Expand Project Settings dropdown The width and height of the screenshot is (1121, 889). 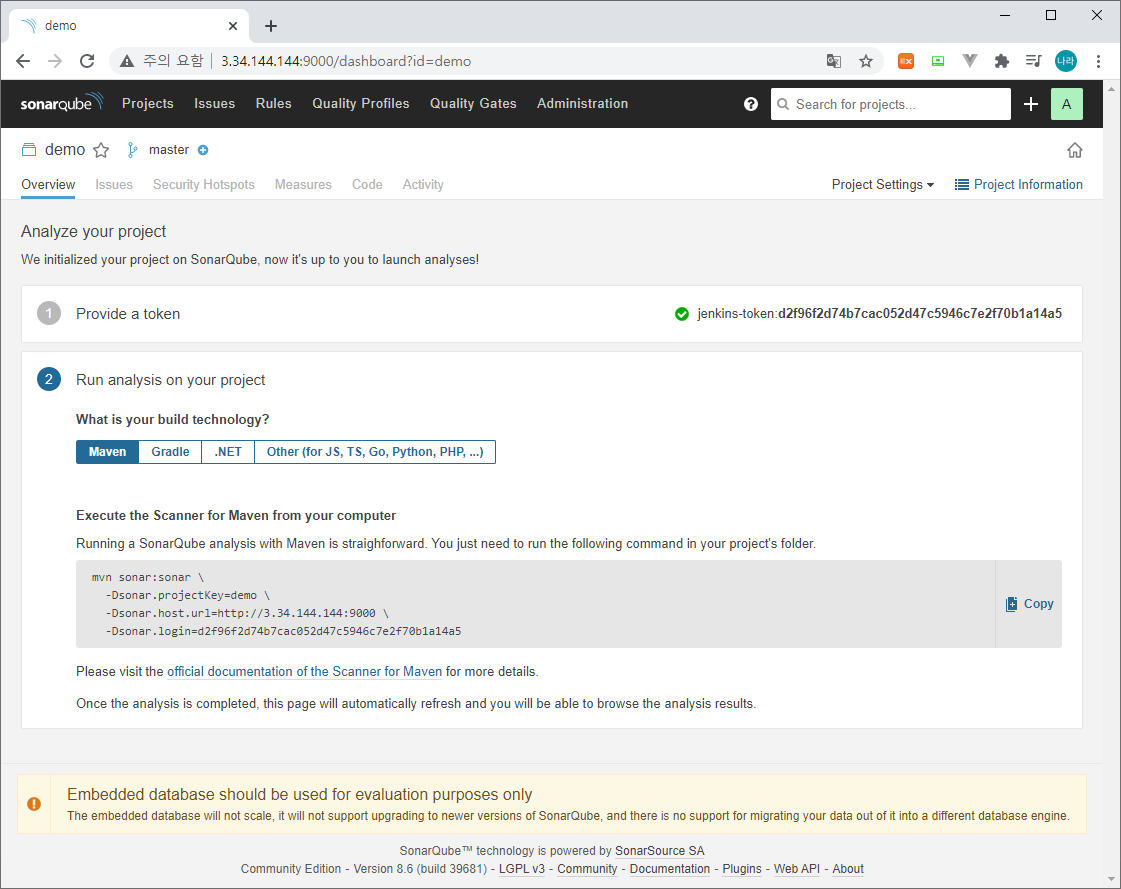(882, 185)
